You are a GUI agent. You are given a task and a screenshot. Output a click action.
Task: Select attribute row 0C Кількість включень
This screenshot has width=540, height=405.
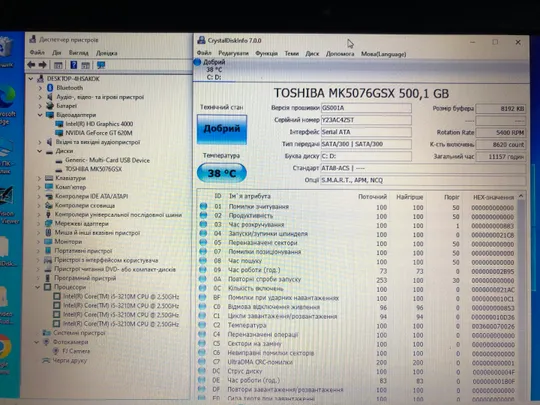(357, 289)
